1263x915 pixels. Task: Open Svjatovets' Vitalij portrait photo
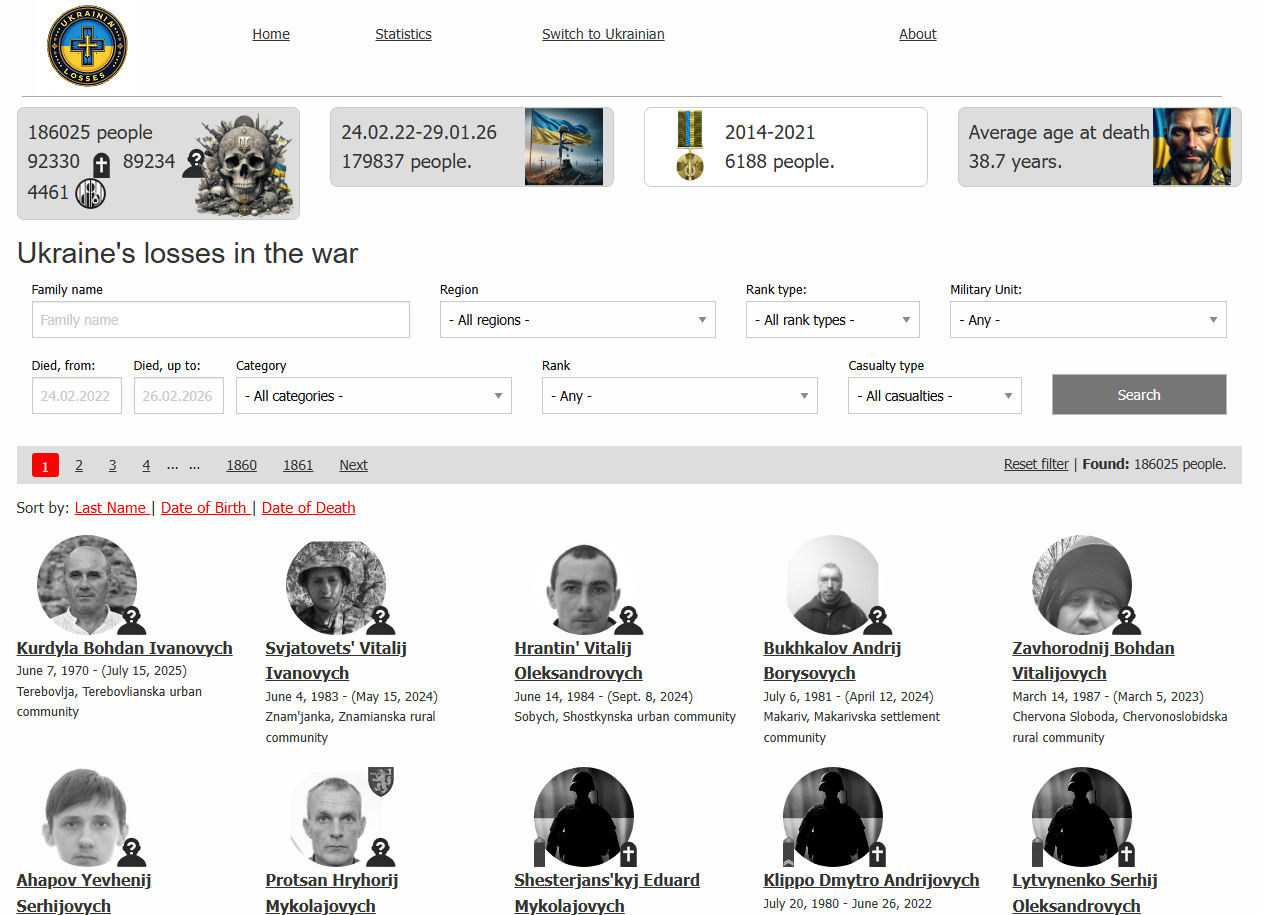[336, 585]
